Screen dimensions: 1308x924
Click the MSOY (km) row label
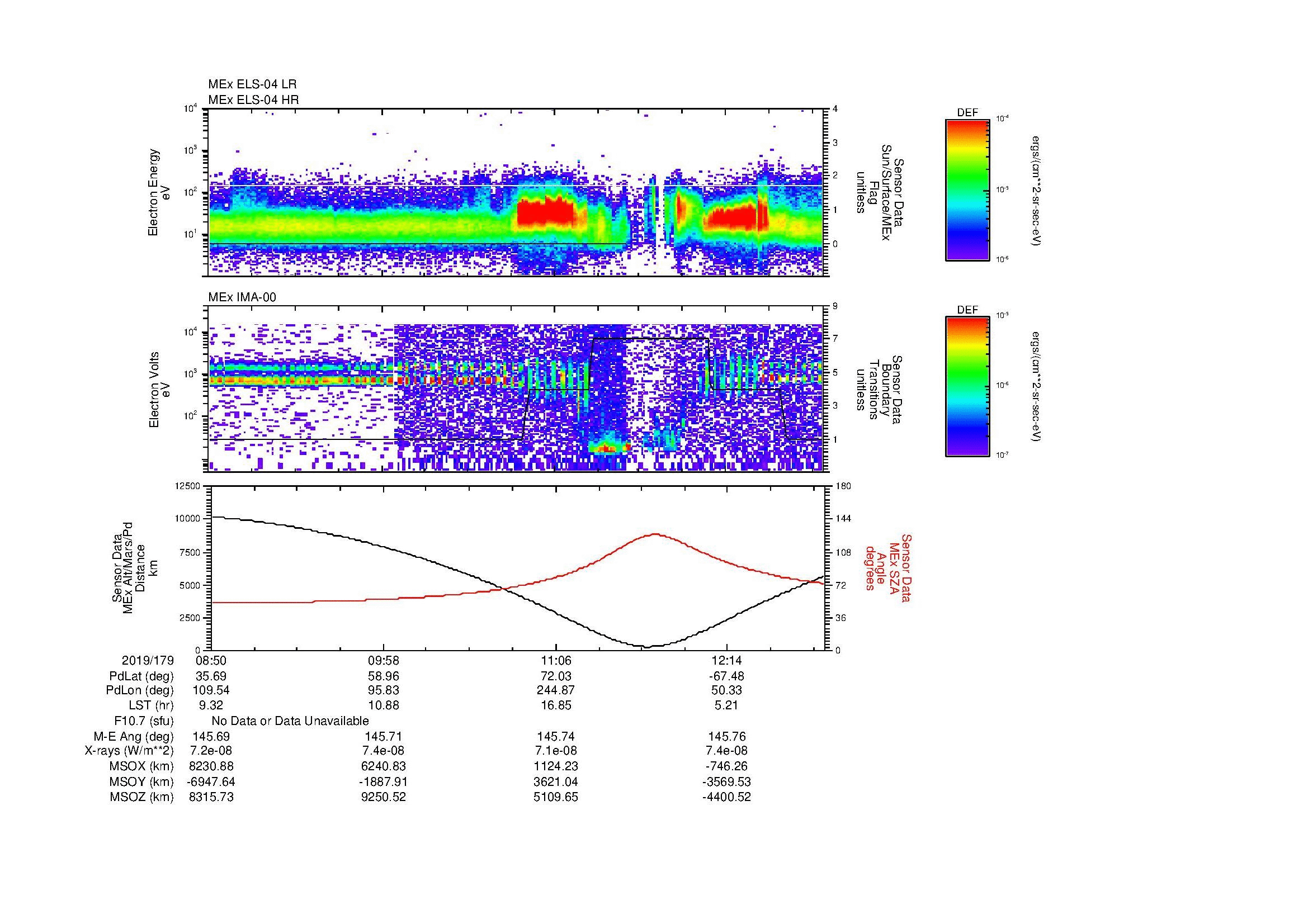tap(142, 782)
